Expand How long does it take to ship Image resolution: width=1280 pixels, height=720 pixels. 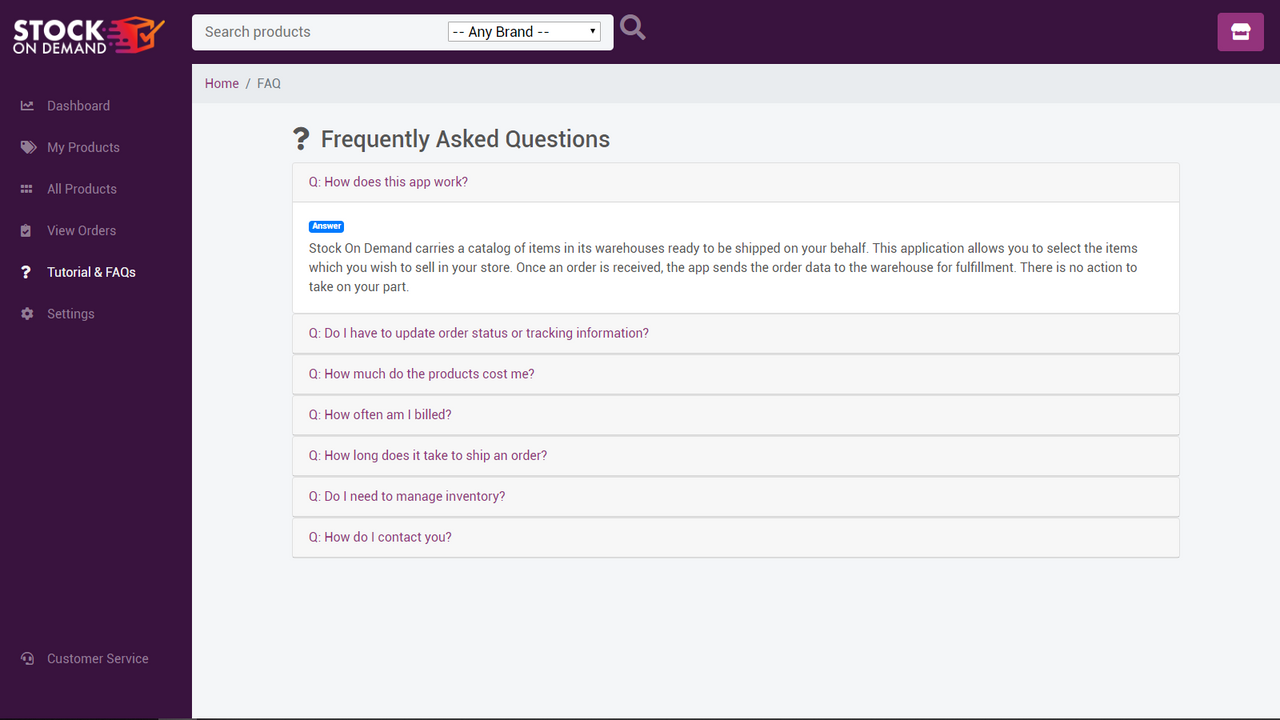pos(428,456)
